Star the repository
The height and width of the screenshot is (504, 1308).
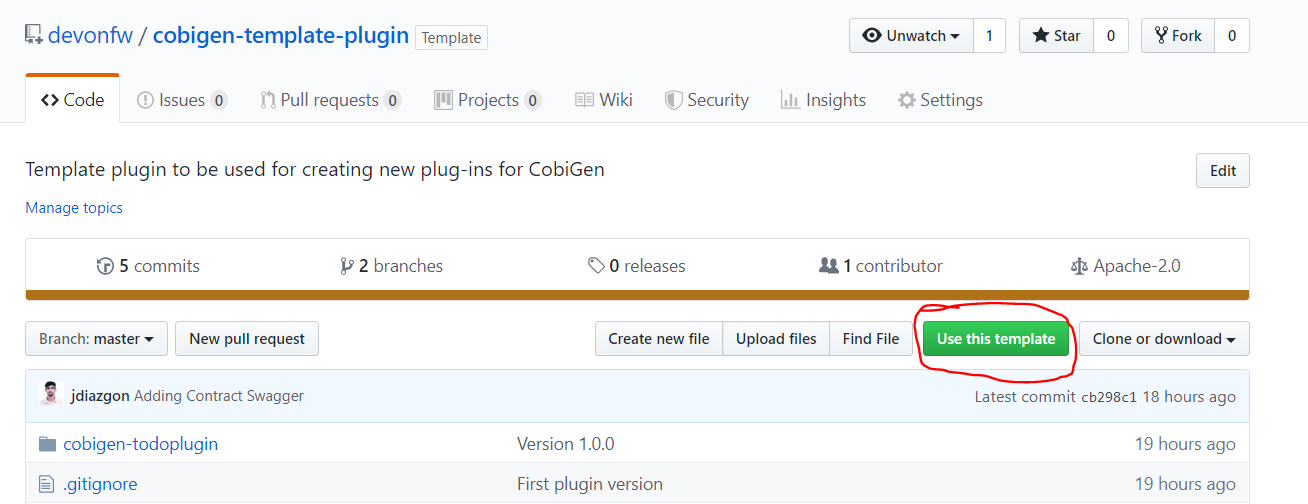[1056, 36]
